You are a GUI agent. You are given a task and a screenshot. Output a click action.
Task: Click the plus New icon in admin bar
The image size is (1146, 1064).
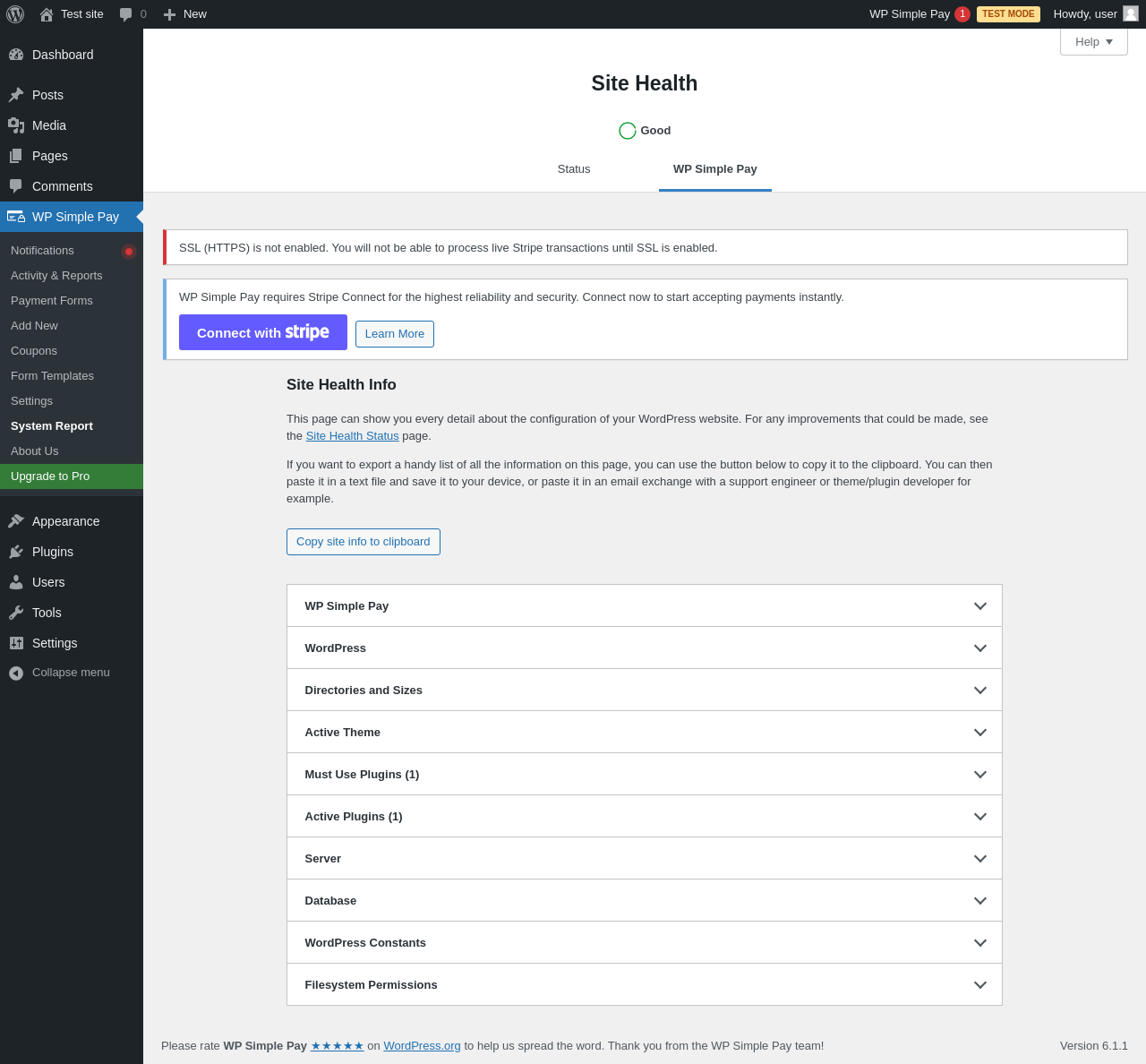click(169, 14)
